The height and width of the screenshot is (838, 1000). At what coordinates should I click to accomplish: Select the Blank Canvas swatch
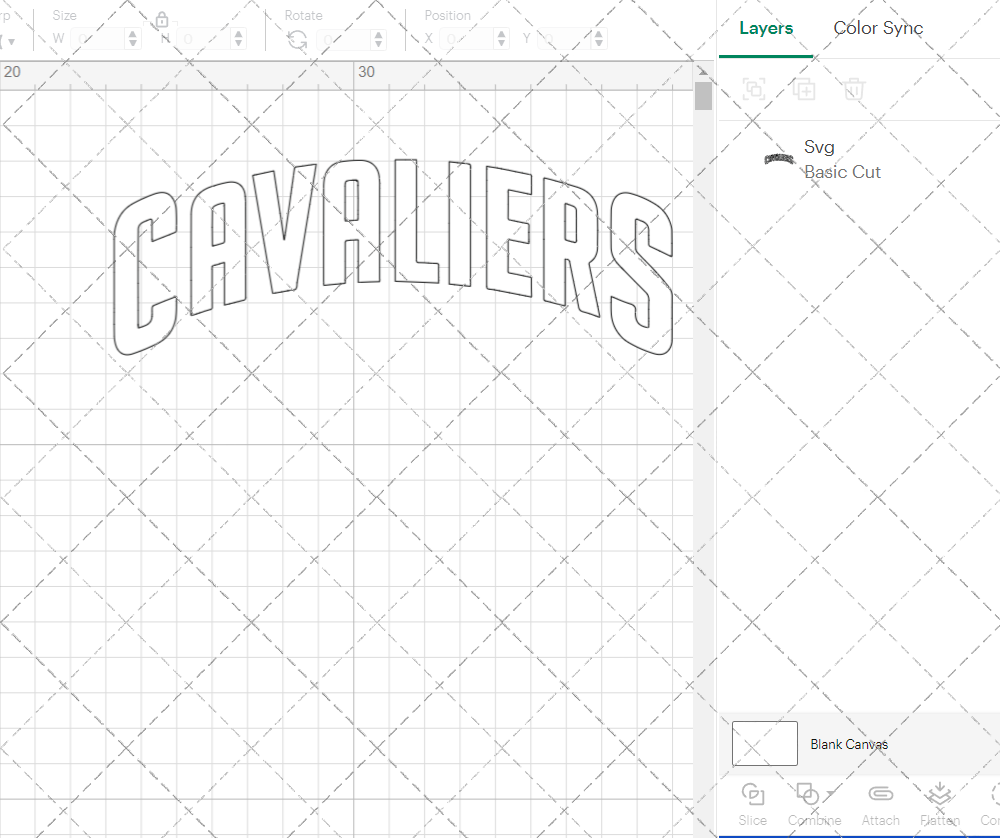(764, 744)
